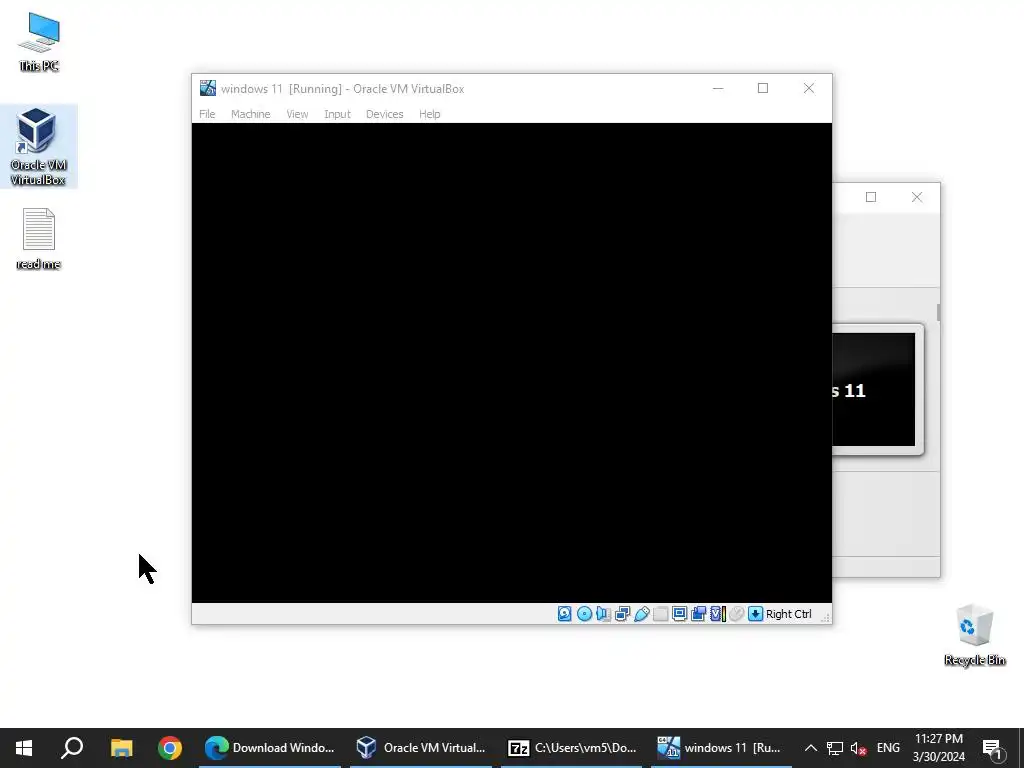Maximize the VirtualBox Manager window behind
1024x768 pixels.
(871, 197)
